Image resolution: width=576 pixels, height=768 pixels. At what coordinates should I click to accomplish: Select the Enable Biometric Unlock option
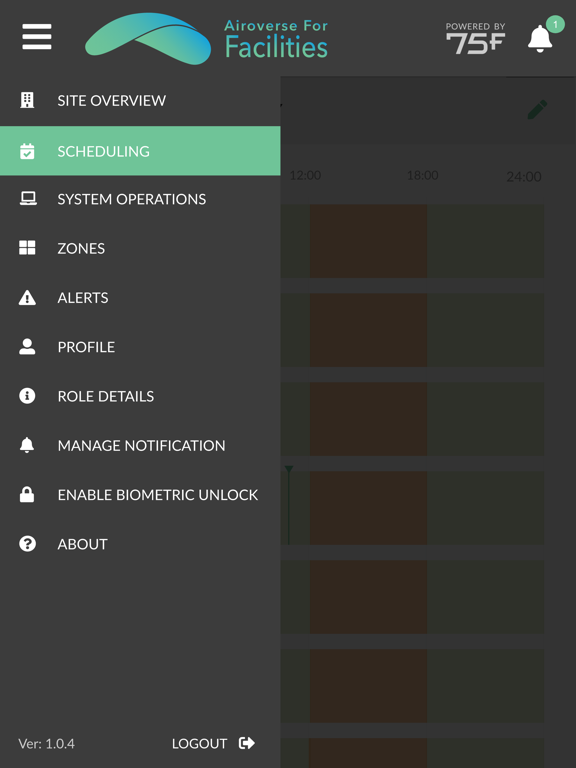(140, 495)
